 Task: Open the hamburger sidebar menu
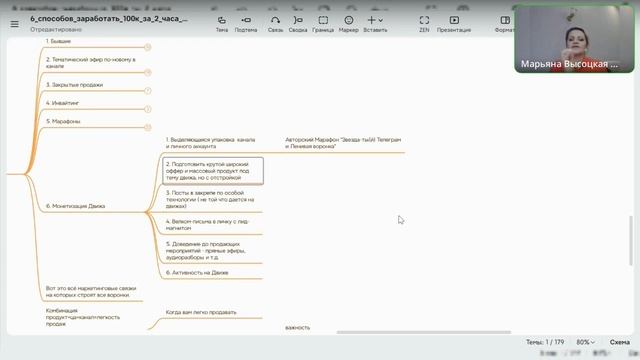point(15,24)
